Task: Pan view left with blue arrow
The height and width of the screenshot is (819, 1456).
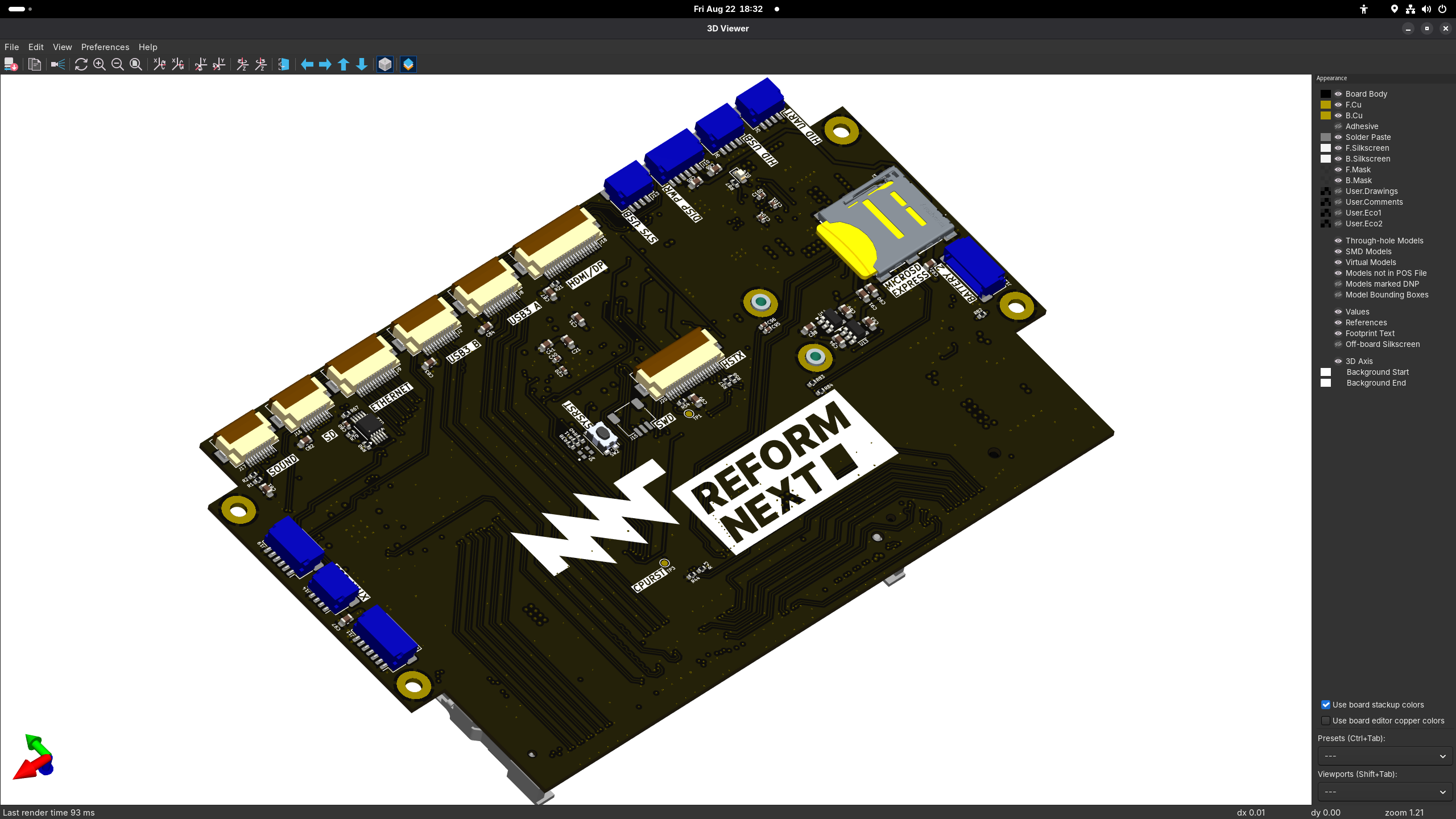Action: [x=307, y=64]
